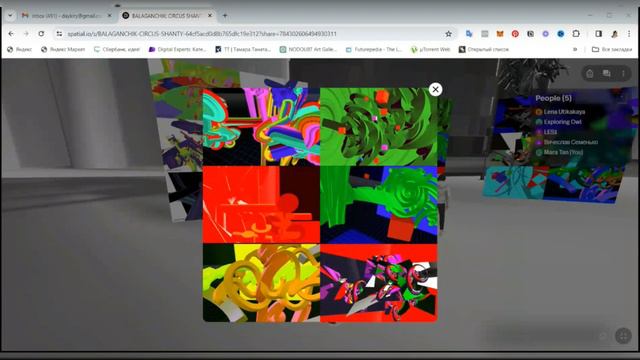Image resolution: width=640 pixels, height=360 pixels.
Task: Select Lena Utkakaya in People list
Action: pos(560,111)
